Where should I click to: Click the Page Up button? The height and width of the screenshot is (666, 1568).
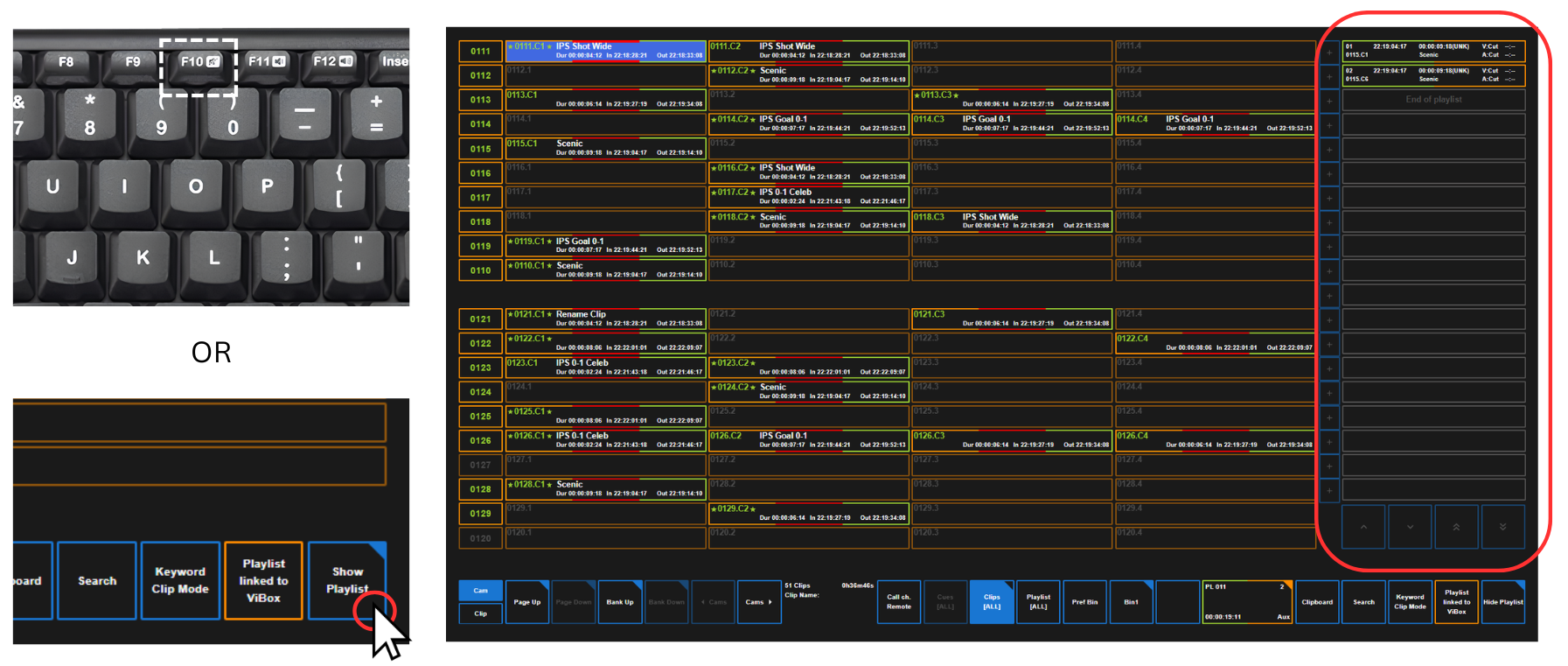[x=527, y=602]
